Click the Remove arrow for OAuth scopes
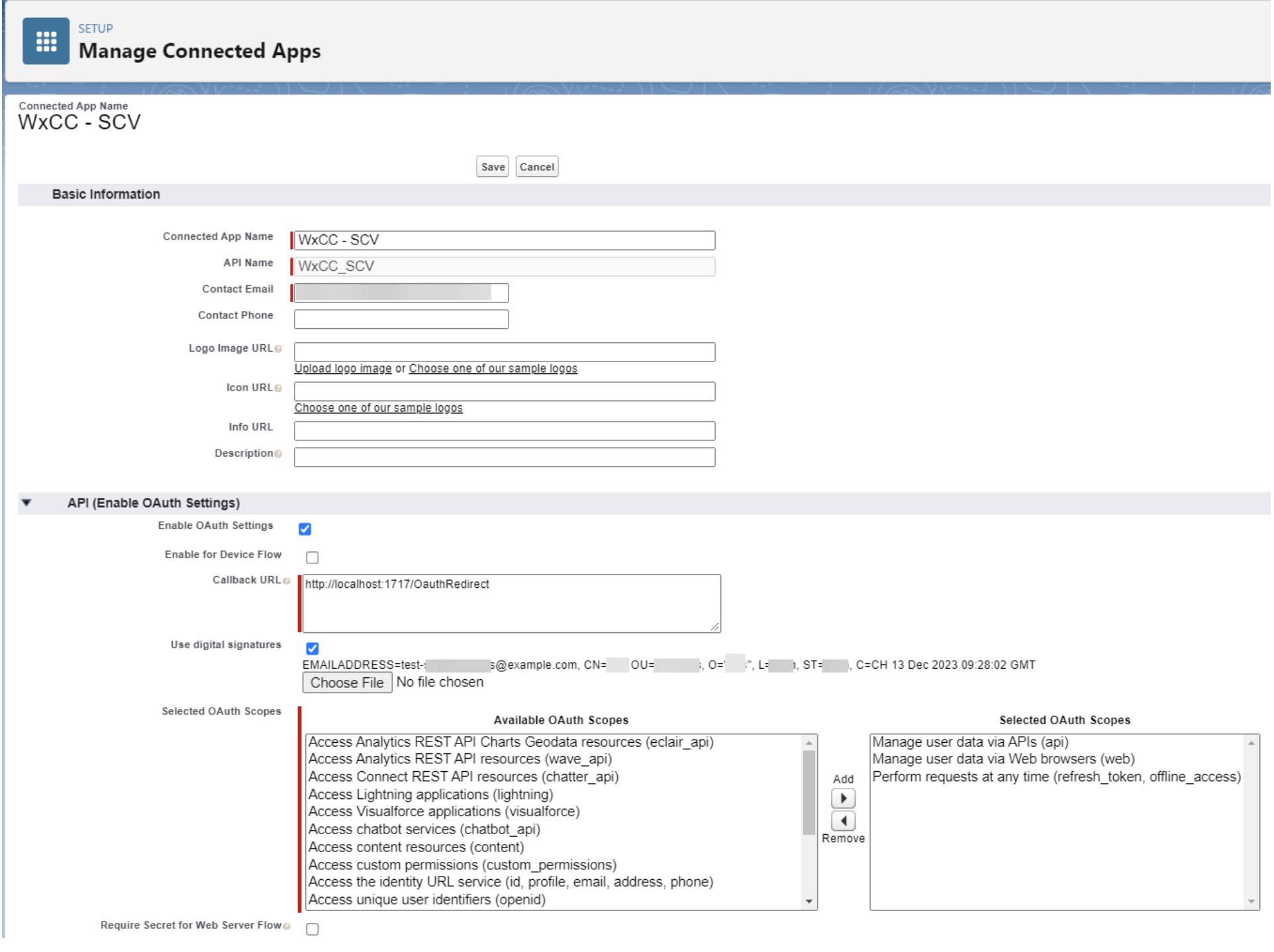The height and width of the screenshot is (952, 1274). (844, 822)
